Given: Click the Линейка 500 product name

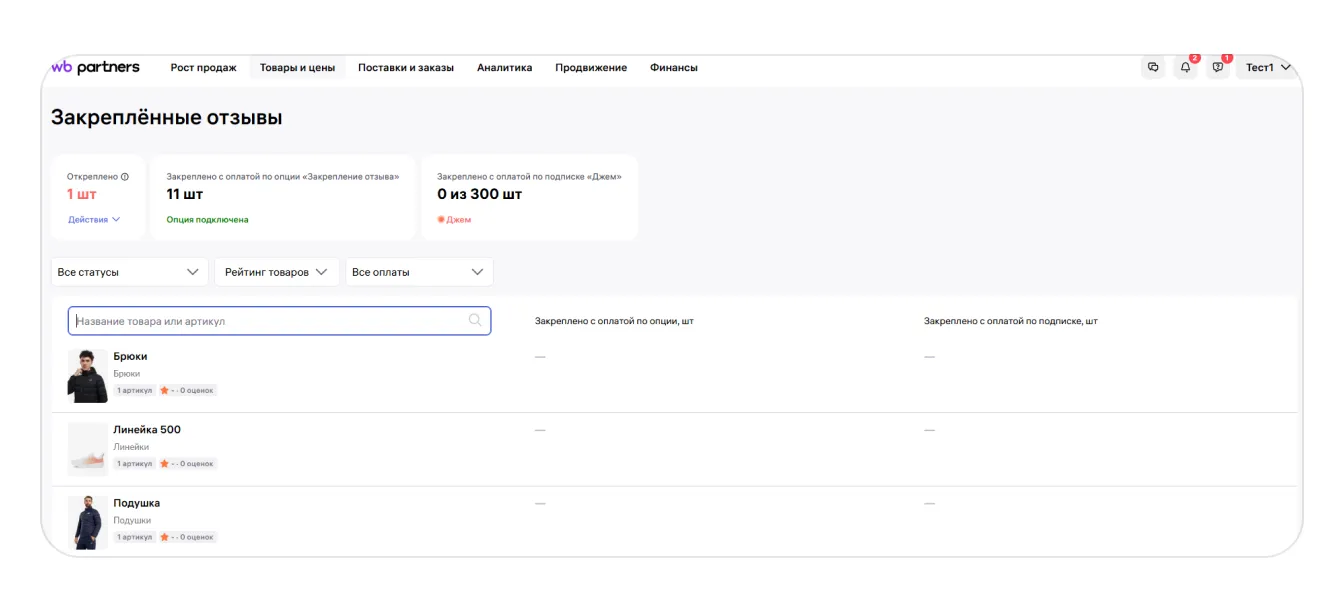Looking at the screenshot, I should [x=147, y=429].
